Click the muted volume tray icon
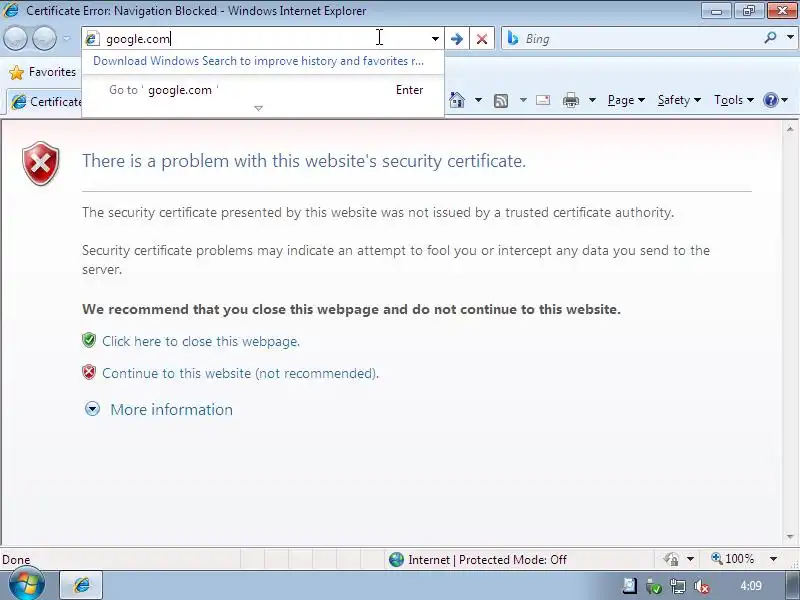The width and height of the screenshot is (800, 600). pyautogui.click(x=702, y=587)
